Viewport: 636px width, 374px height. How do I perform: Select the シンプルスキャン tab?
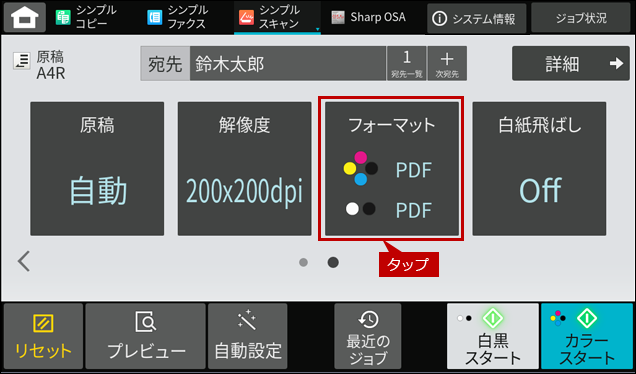tap(277, 17)
